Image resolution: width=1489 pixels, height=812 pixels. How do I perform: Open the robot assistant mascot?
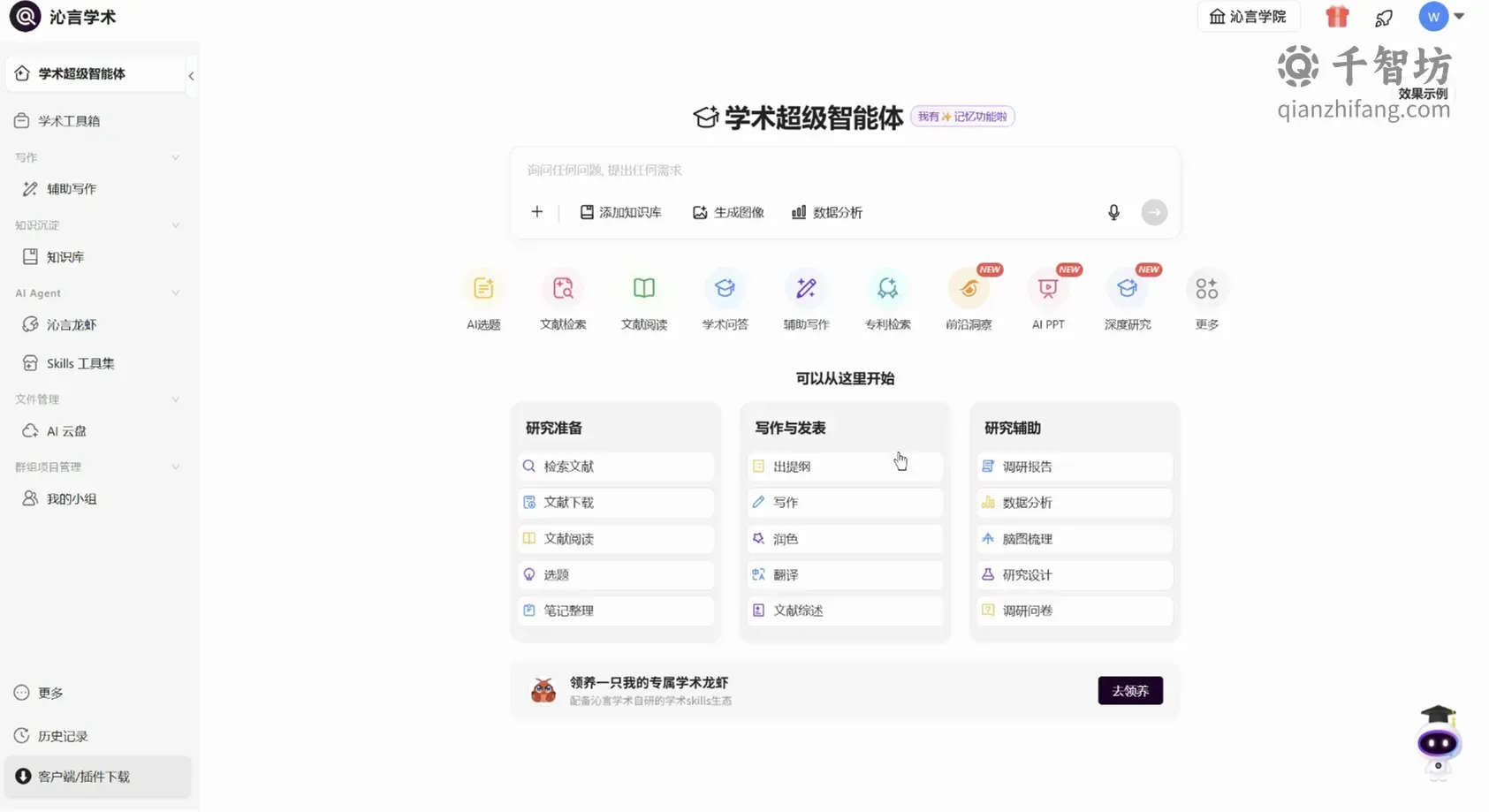click(1438, 741)
